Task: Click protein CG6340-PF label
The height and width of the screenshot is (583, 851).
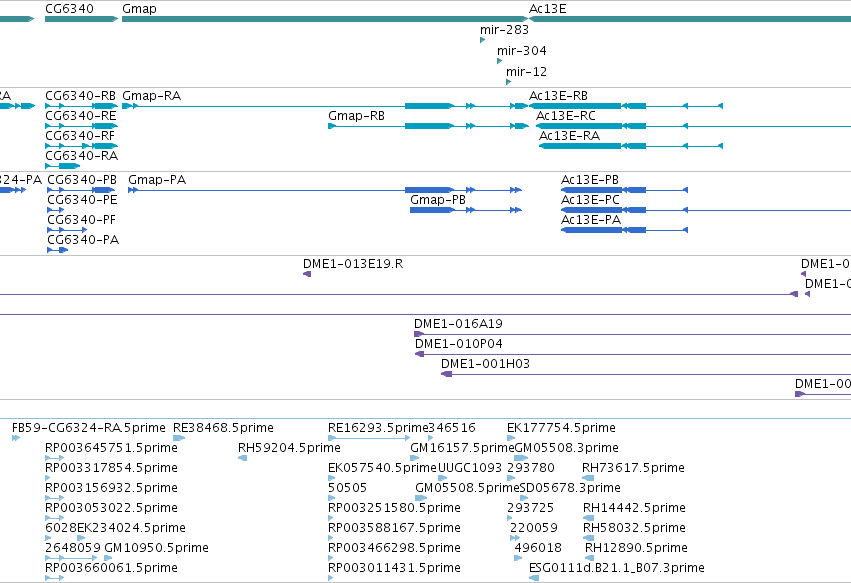Action: coord(81,220)
